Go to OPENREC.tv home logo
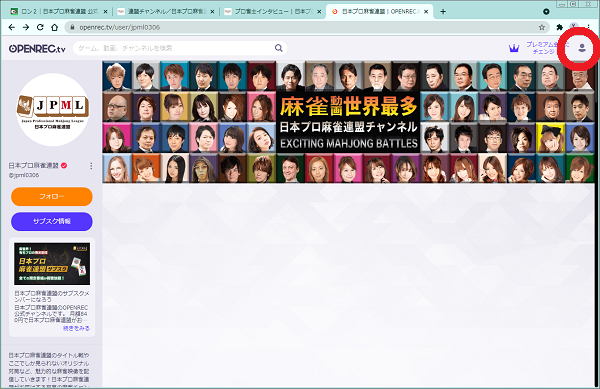This screenshot has width=600, height=389. coord(37,49)
